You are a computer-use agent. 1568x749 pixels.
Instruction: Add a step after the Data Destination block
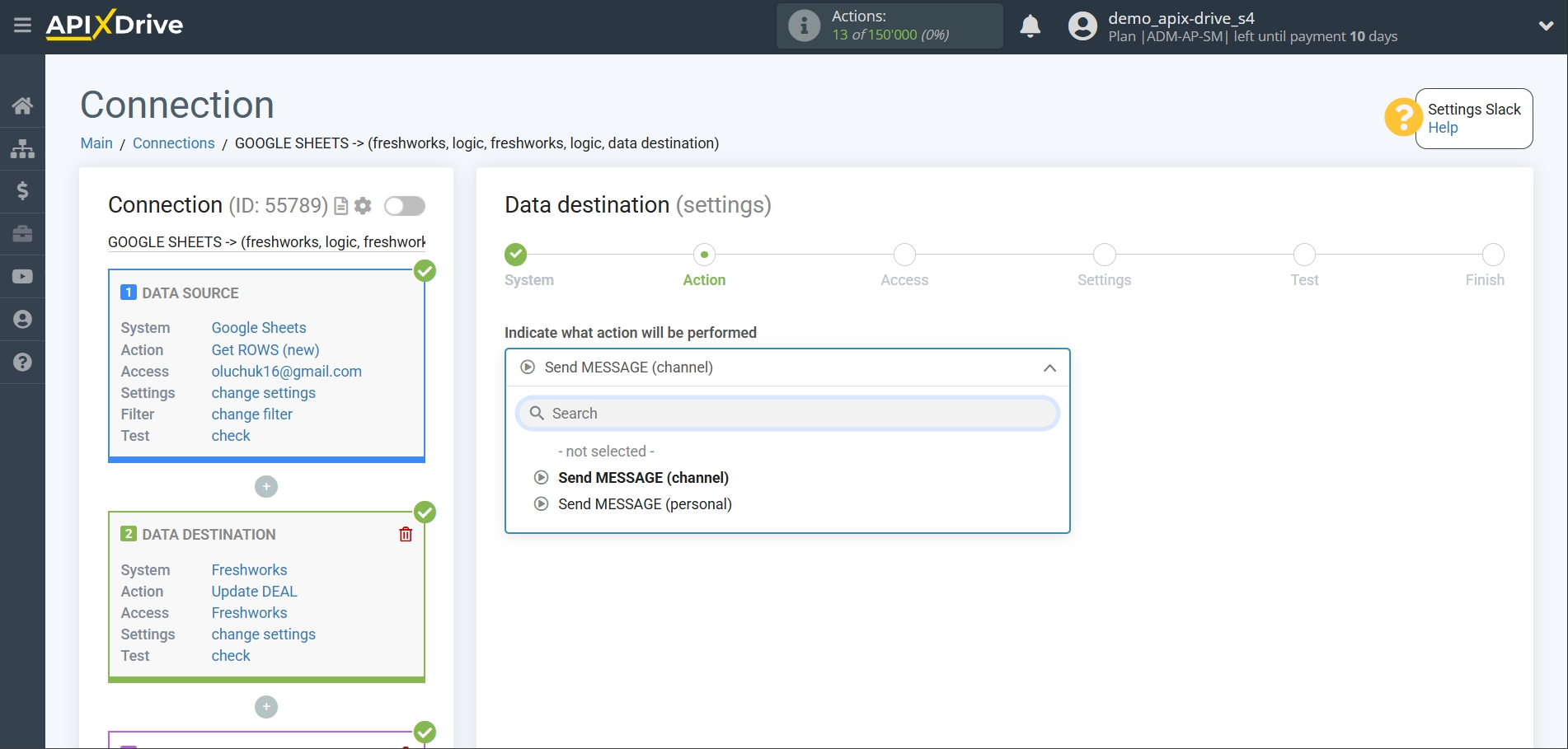[x=266, y=707]
